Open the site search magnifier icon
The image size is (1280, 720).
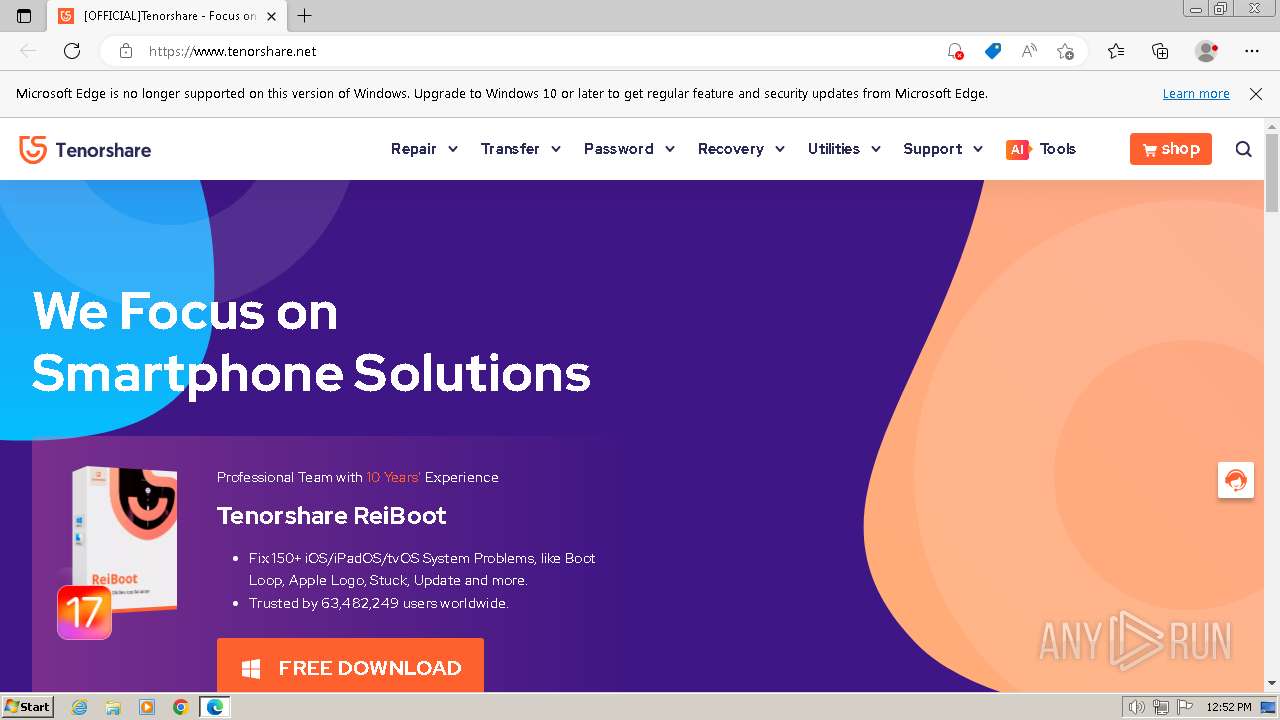pyautogui.click(x=1243, y=149)
